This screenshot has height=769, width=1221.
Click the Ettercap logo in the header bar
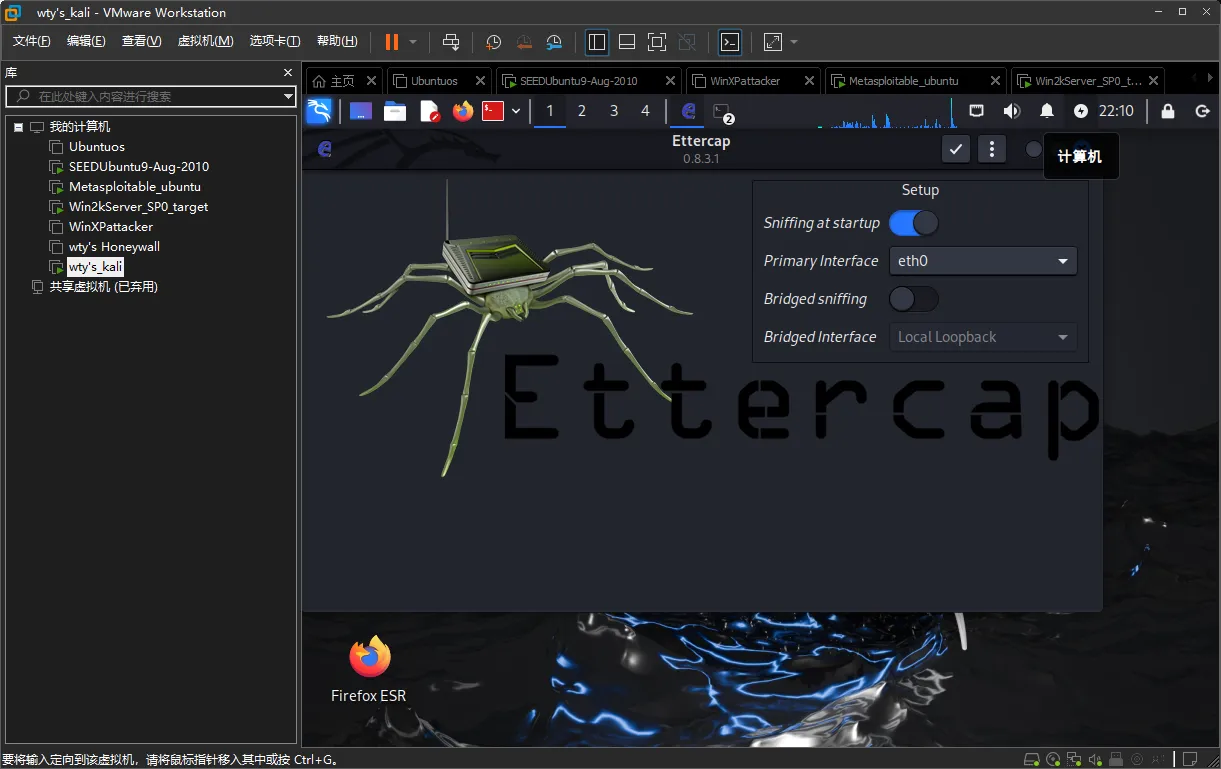click(324, 149)
